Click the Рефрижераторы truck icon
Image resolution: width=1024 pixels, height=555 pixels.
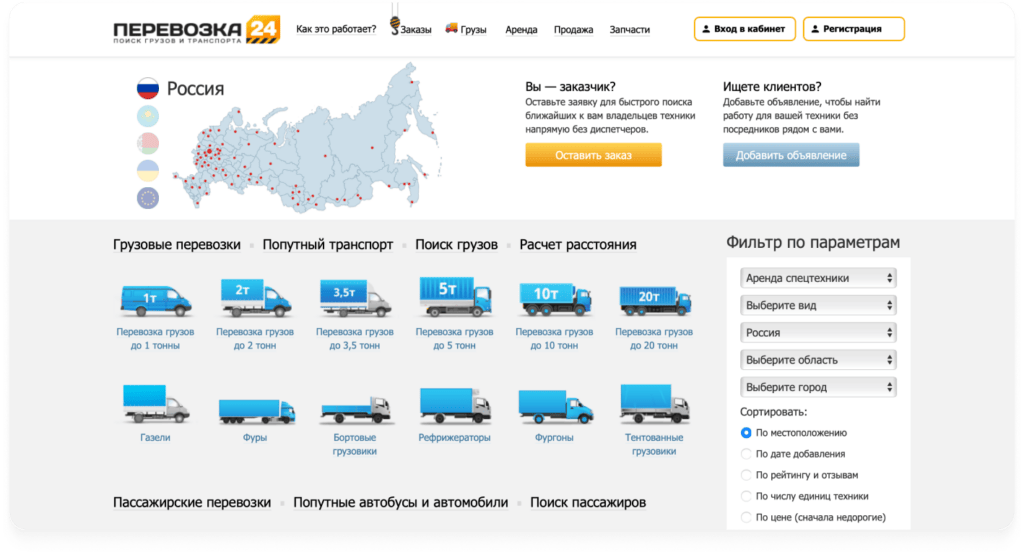(455, 405)
